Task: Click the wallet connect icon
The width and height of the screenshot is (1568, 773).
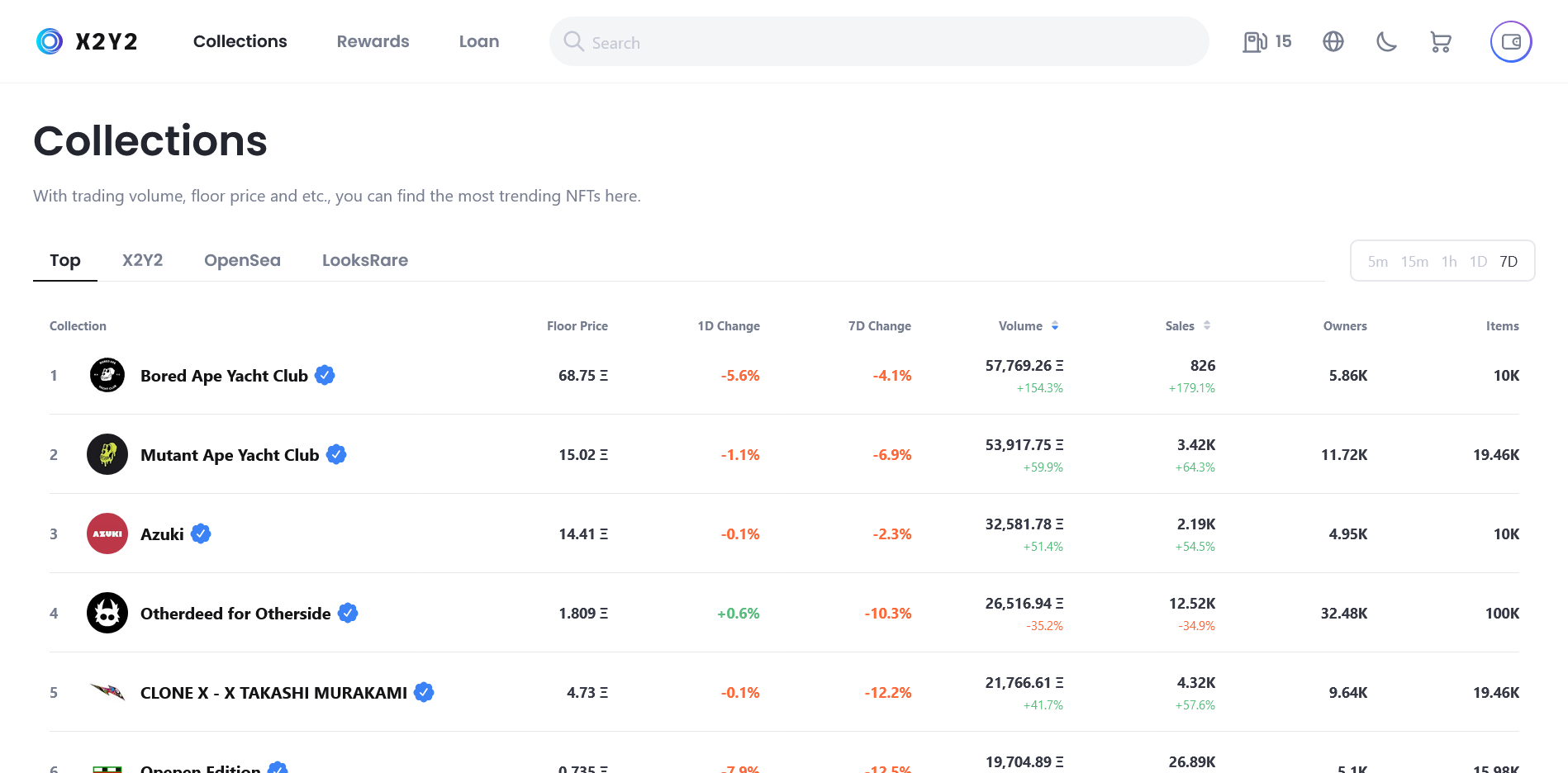Action: [x=1511, y=41]
